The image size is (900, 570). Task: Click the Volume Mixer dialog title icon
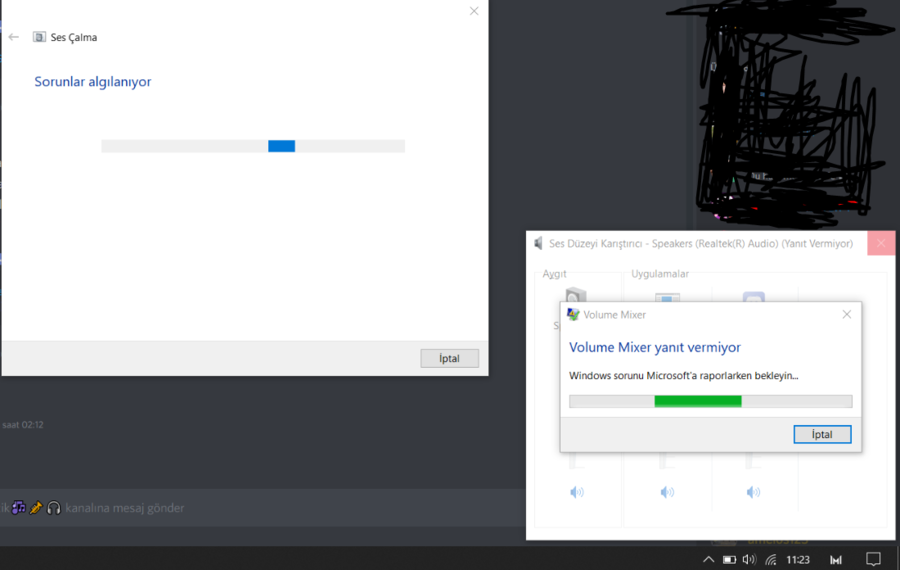573,315
